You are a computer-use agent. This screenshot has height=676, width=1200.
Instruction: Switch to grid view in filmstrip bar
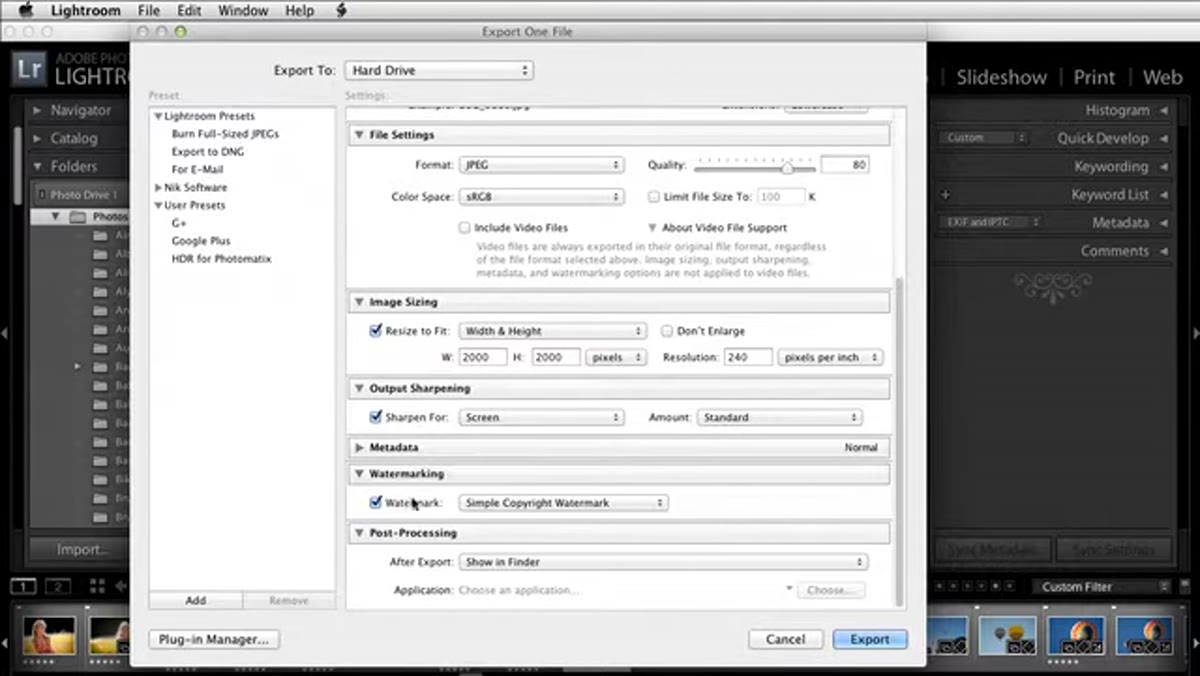click(x=97, y=586)
